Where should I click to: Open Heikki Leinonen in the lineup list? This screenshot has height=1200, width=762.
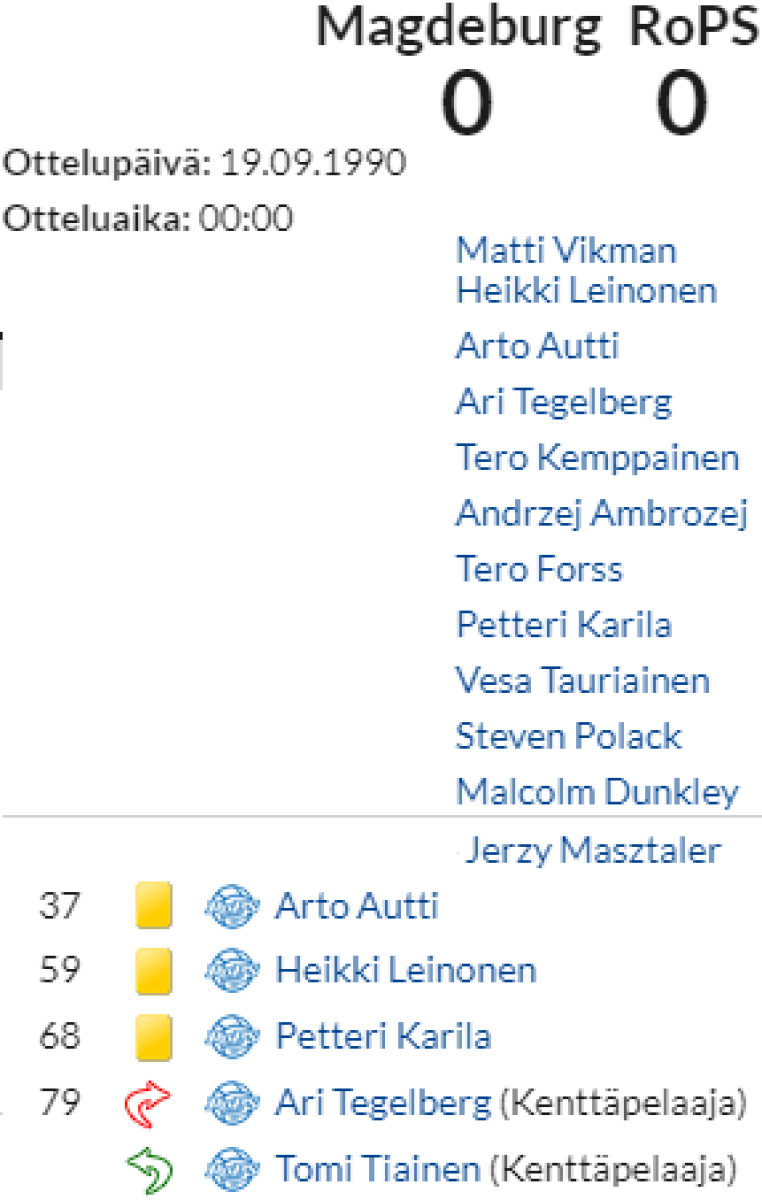pos(586,290)
